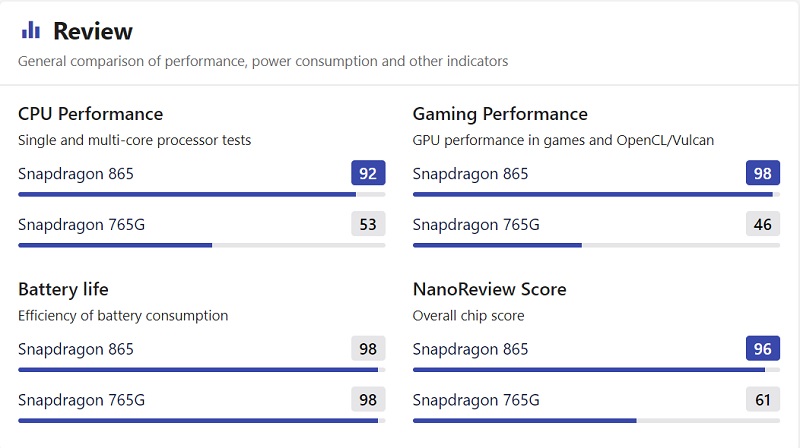Select the Gaming Performance section title
This screenshot has width=800, height=448.
500,114
